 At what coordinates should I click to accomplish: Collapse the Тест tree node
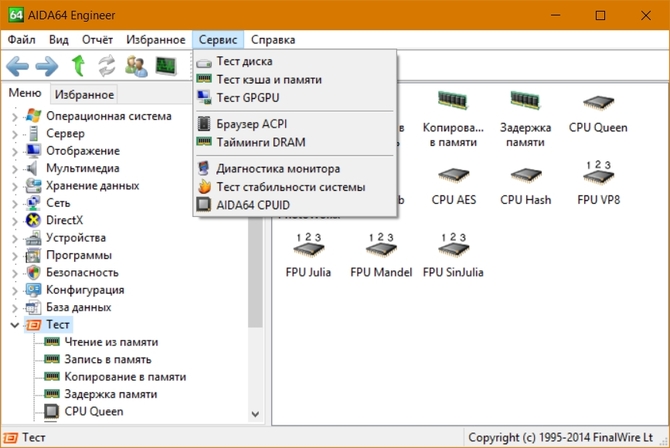15,325
